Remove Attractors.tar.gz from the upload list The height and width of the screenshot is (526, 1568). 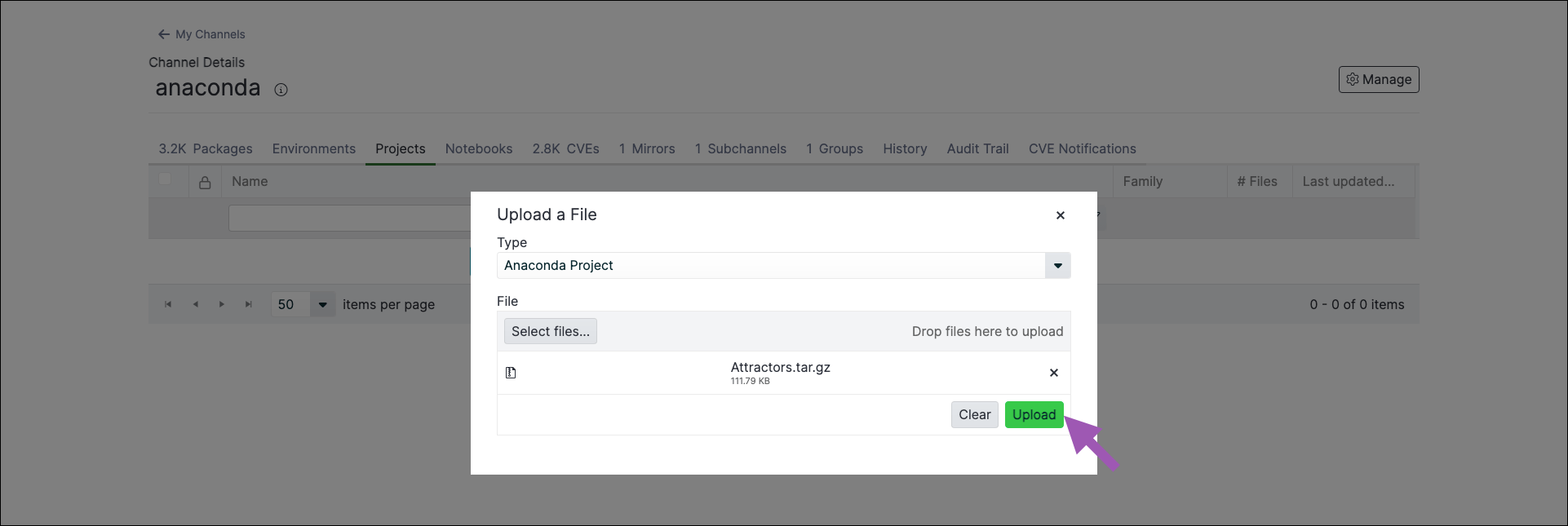[1054, 373]
